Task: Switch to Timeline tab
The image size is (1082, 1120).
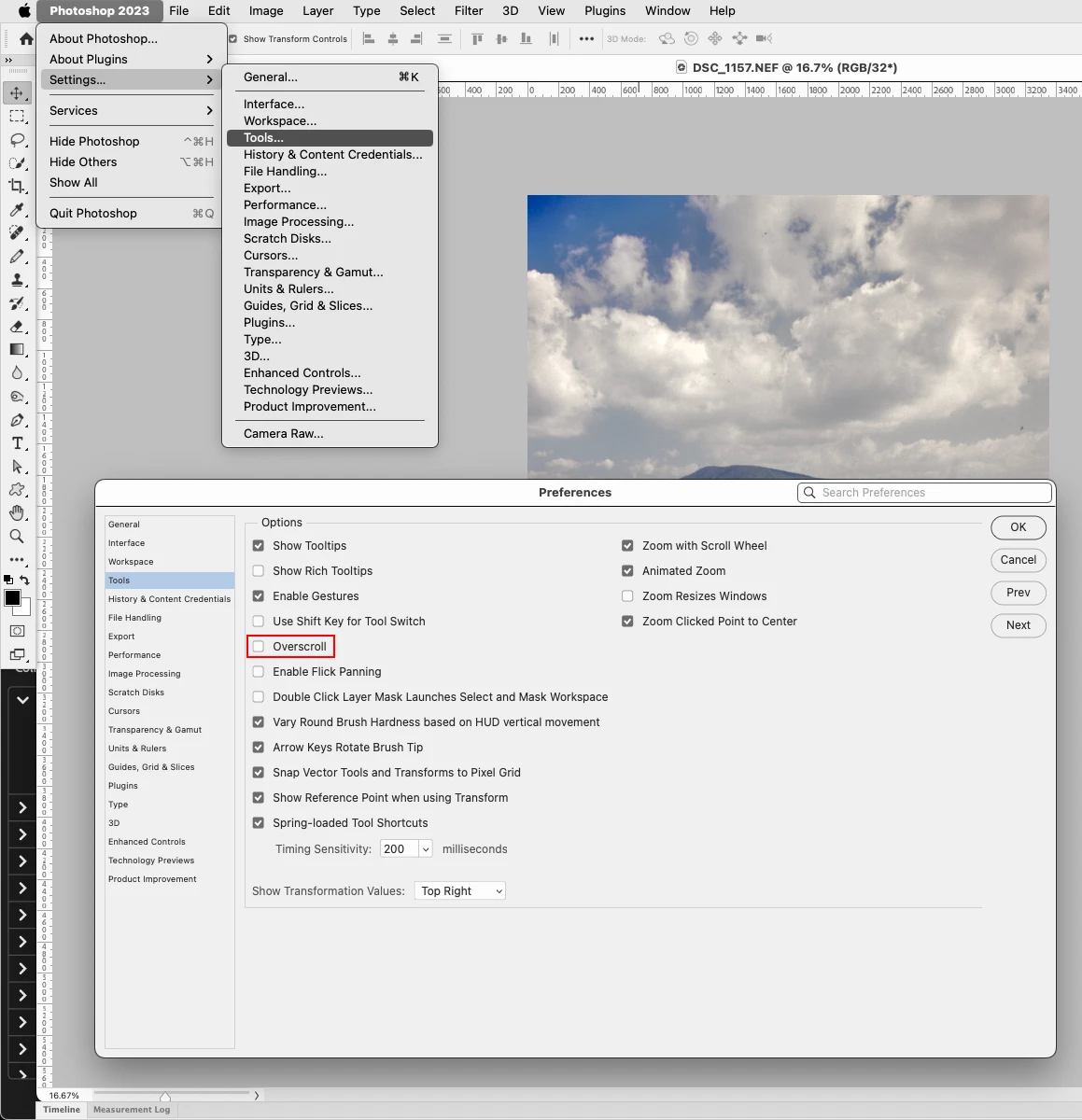Action: (x=62, y=1110)
